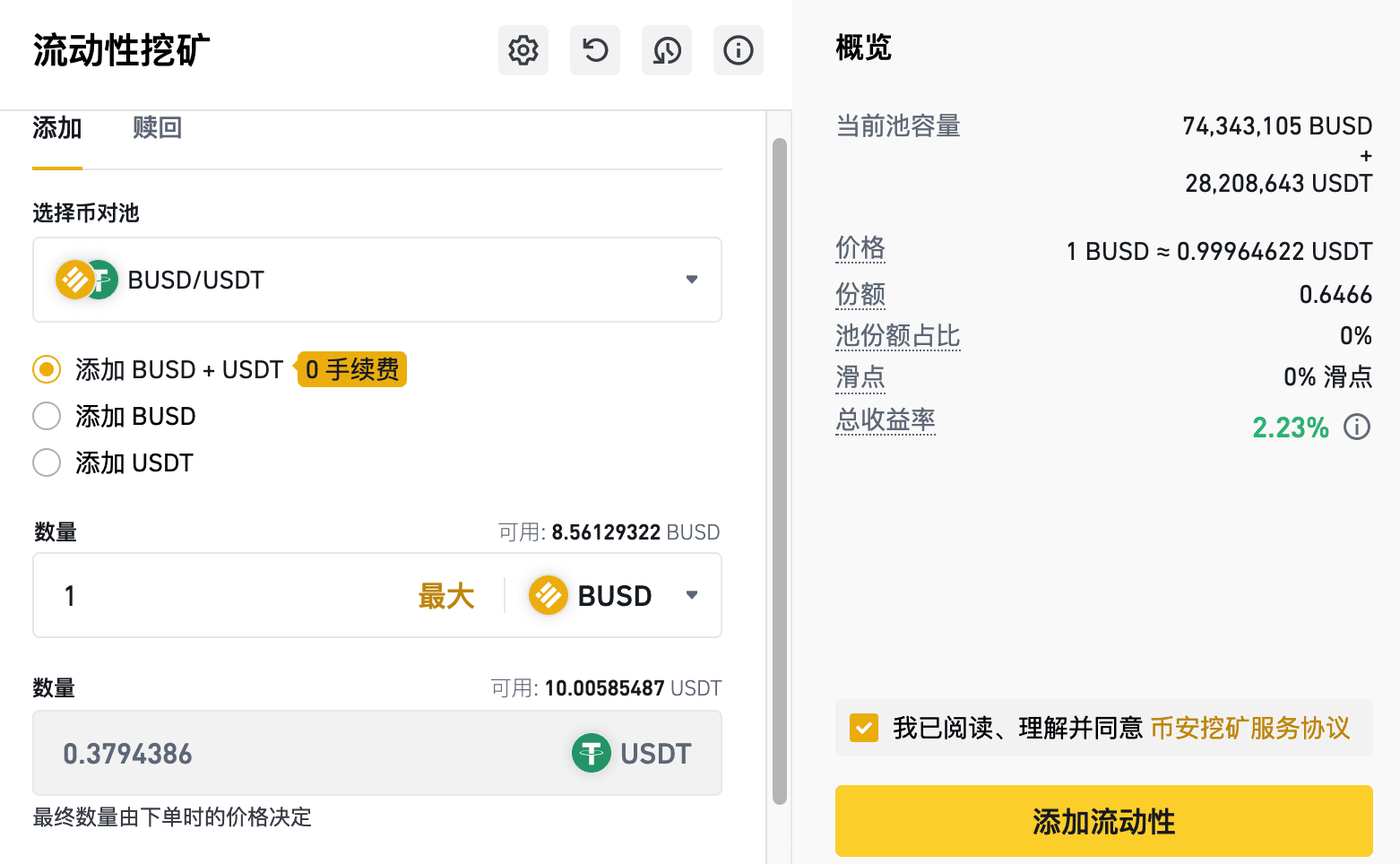The height and width of the screenshot is (864, 1400).
Task: Click the 选择币对池 label
Action: coord(86,213)
